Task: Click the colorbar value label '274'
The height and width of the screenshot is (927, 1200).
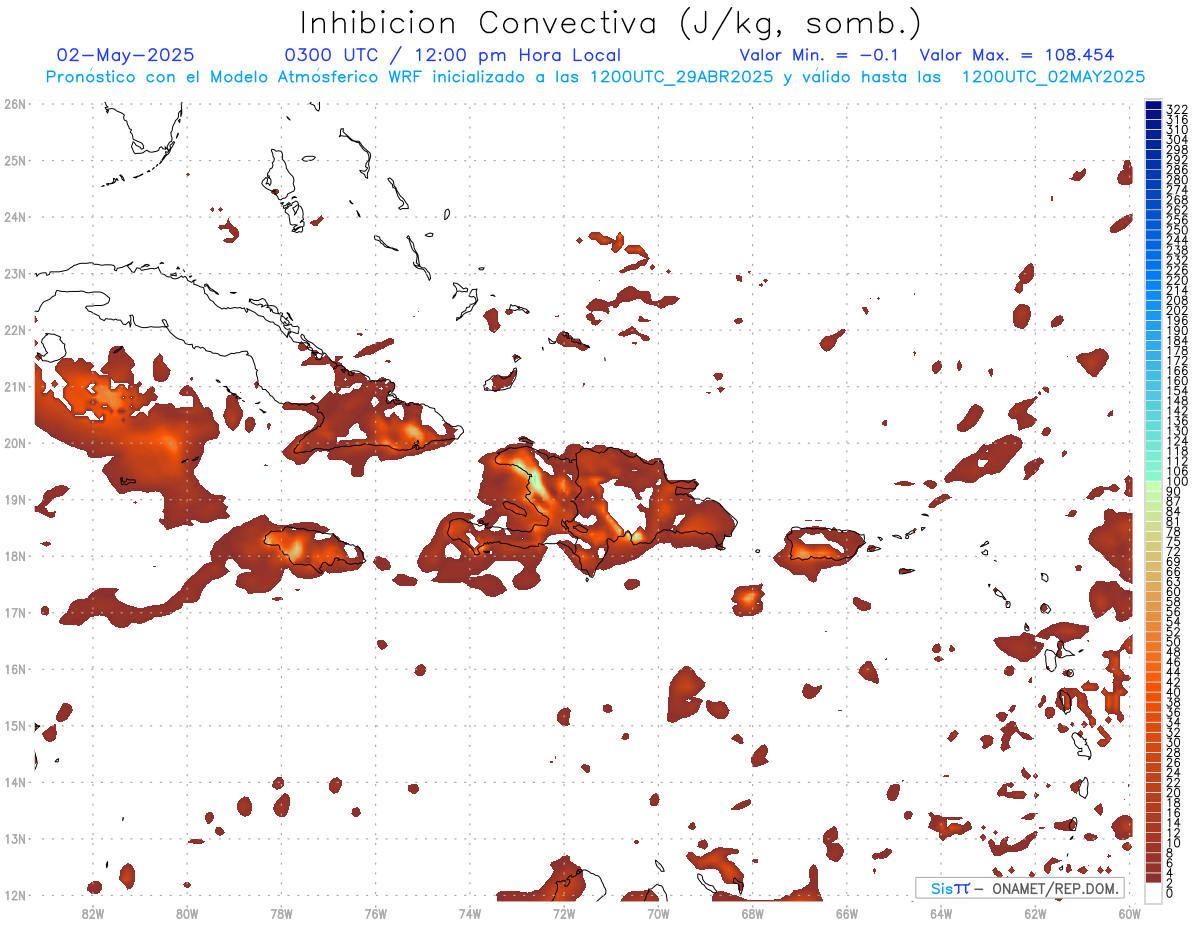Action: pyautogui.click(x=1177, y=190)
